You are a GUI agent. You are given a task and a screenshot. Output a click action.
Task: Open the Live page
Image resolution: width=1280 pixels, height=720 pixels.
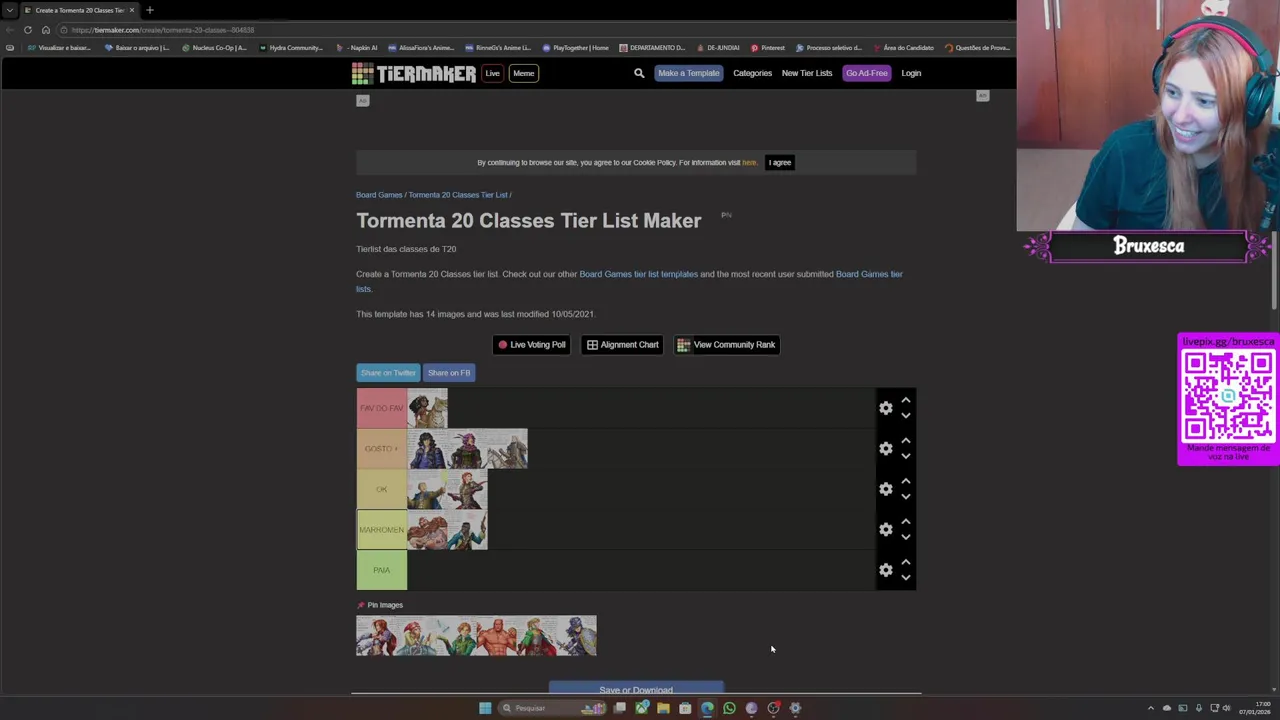click(492, 73)
